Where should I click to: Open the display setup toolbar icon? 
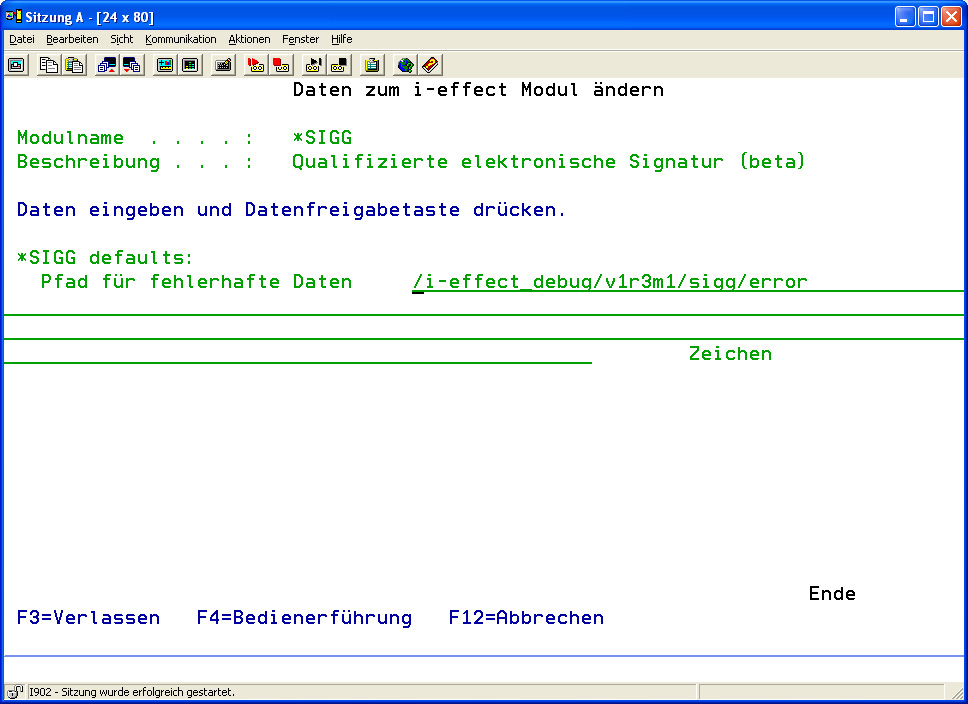tap(165, 65)
